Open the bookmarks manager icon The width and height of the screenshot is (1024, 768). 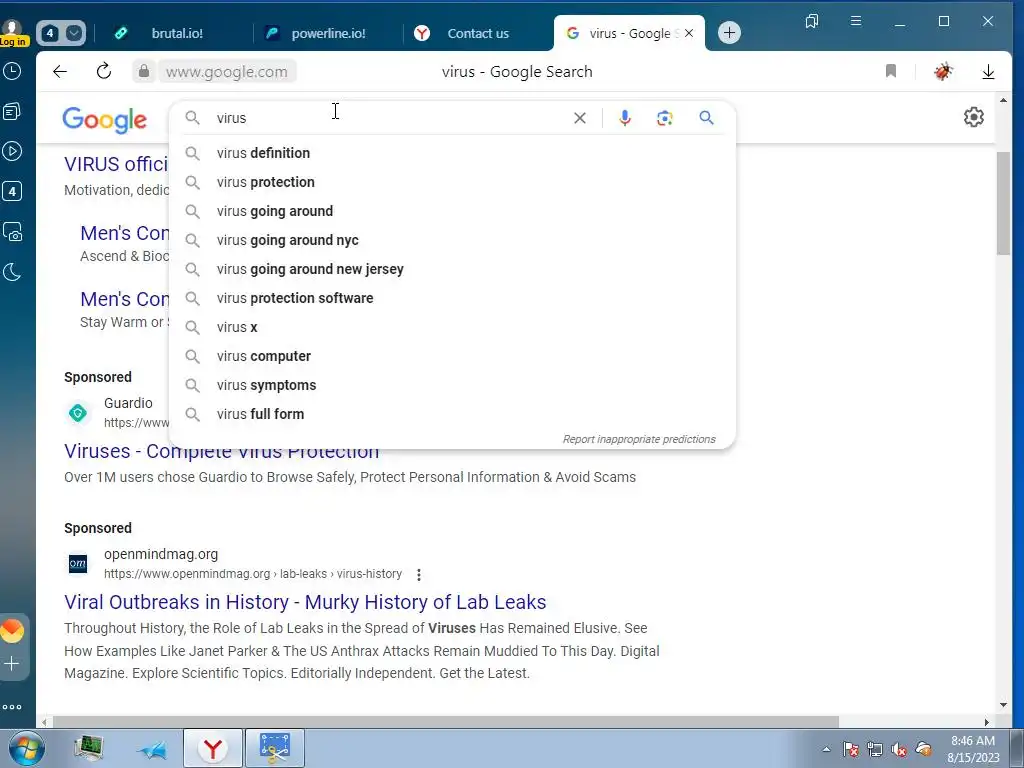tap(812, 22)
